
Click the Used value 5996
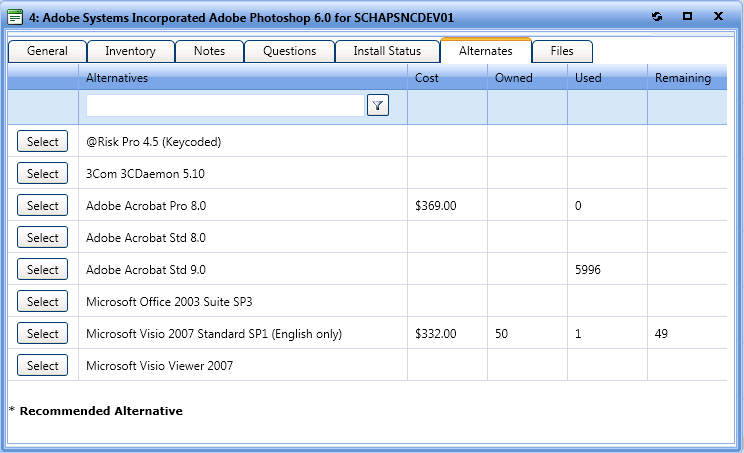(588, 269)
